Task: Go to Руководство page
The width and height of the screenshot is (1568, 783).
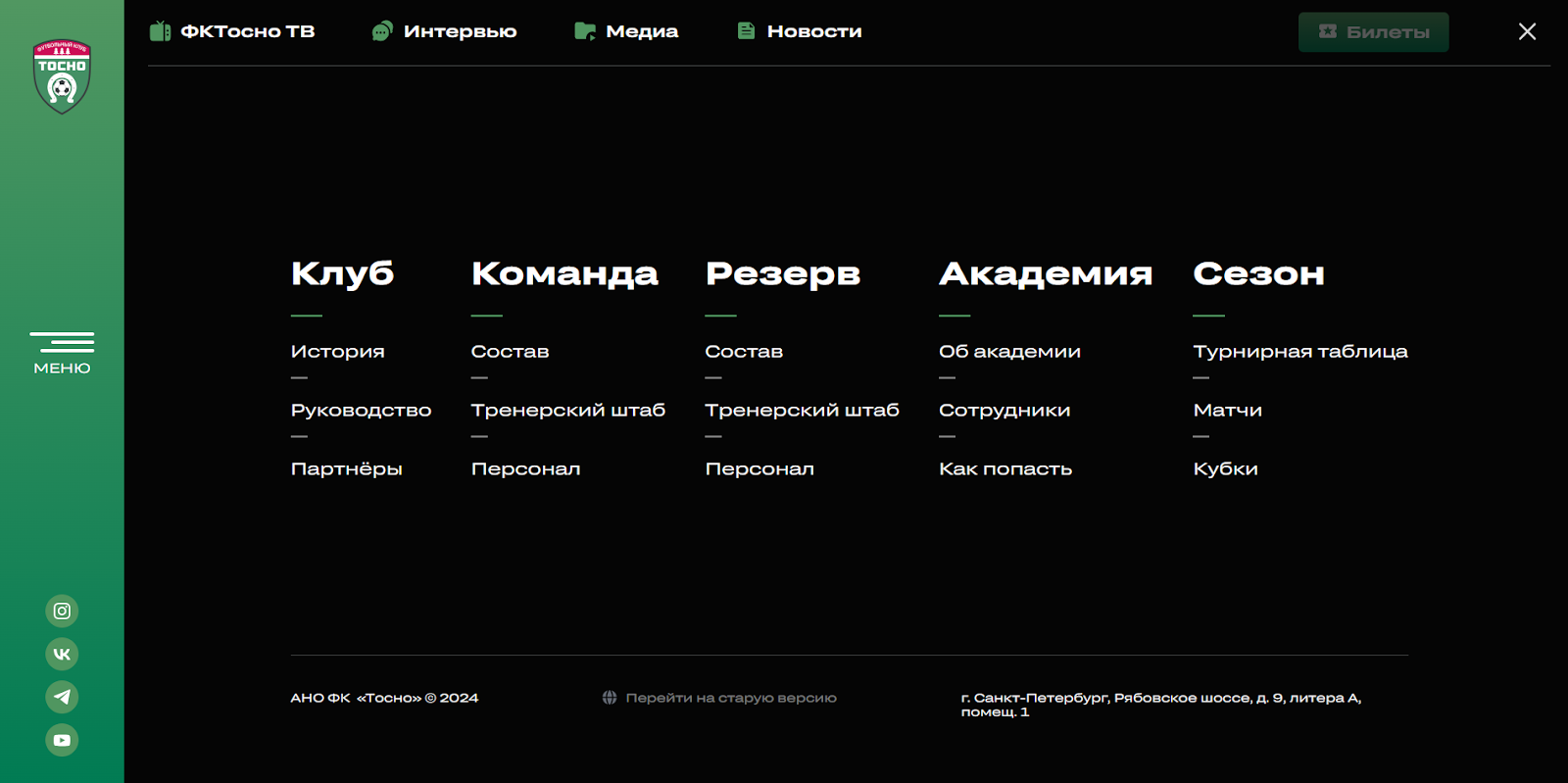Action: click(x=361, y=411)
